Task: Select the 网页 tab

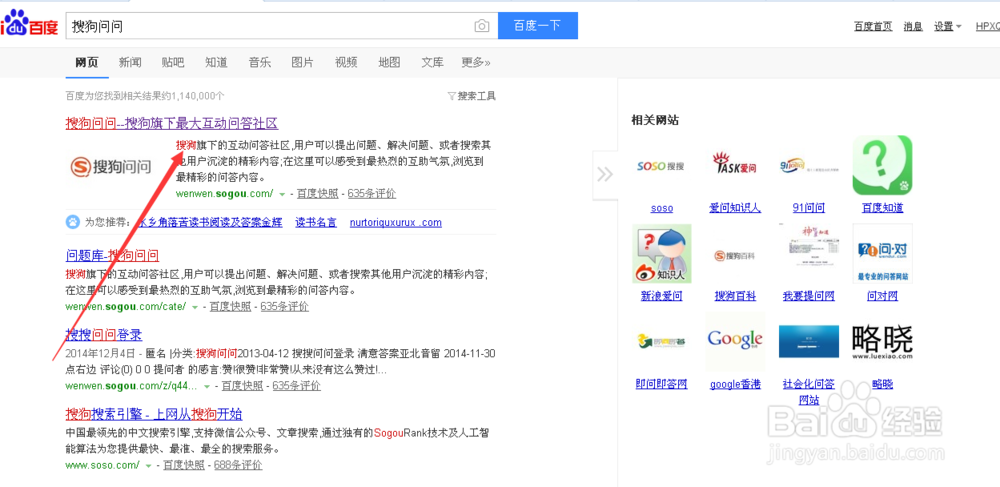Action: pos(87,62)
